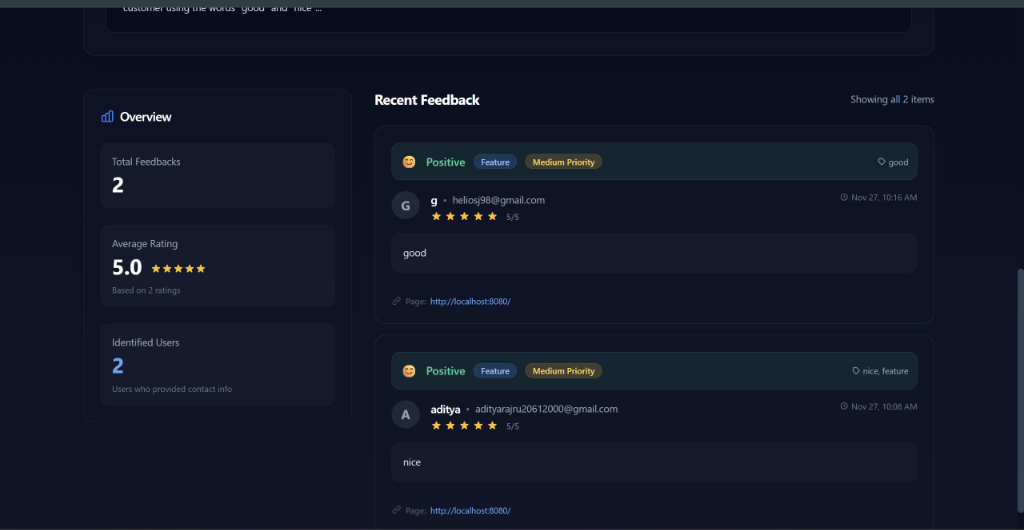The image size is (1024, 530).
Task: Click the username 'aditya'
Action: tap(445, 409)
